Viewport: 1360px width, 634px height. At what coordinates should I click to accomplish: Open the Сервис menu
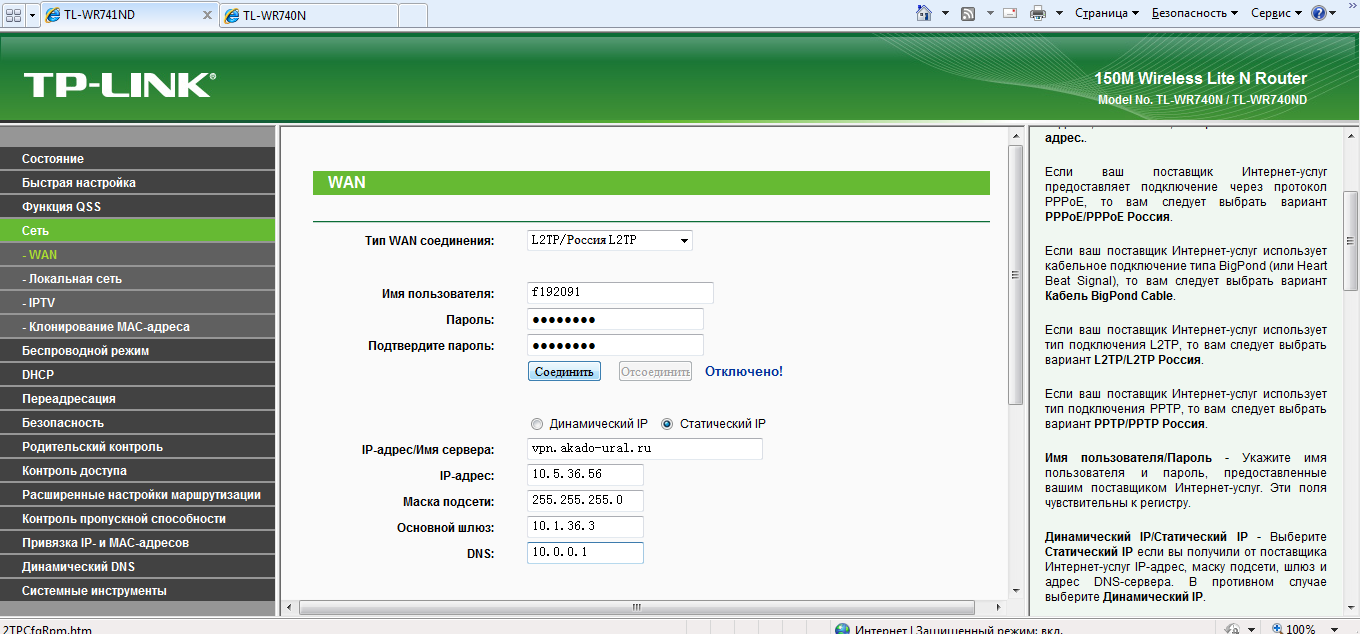coord(1276,13)
